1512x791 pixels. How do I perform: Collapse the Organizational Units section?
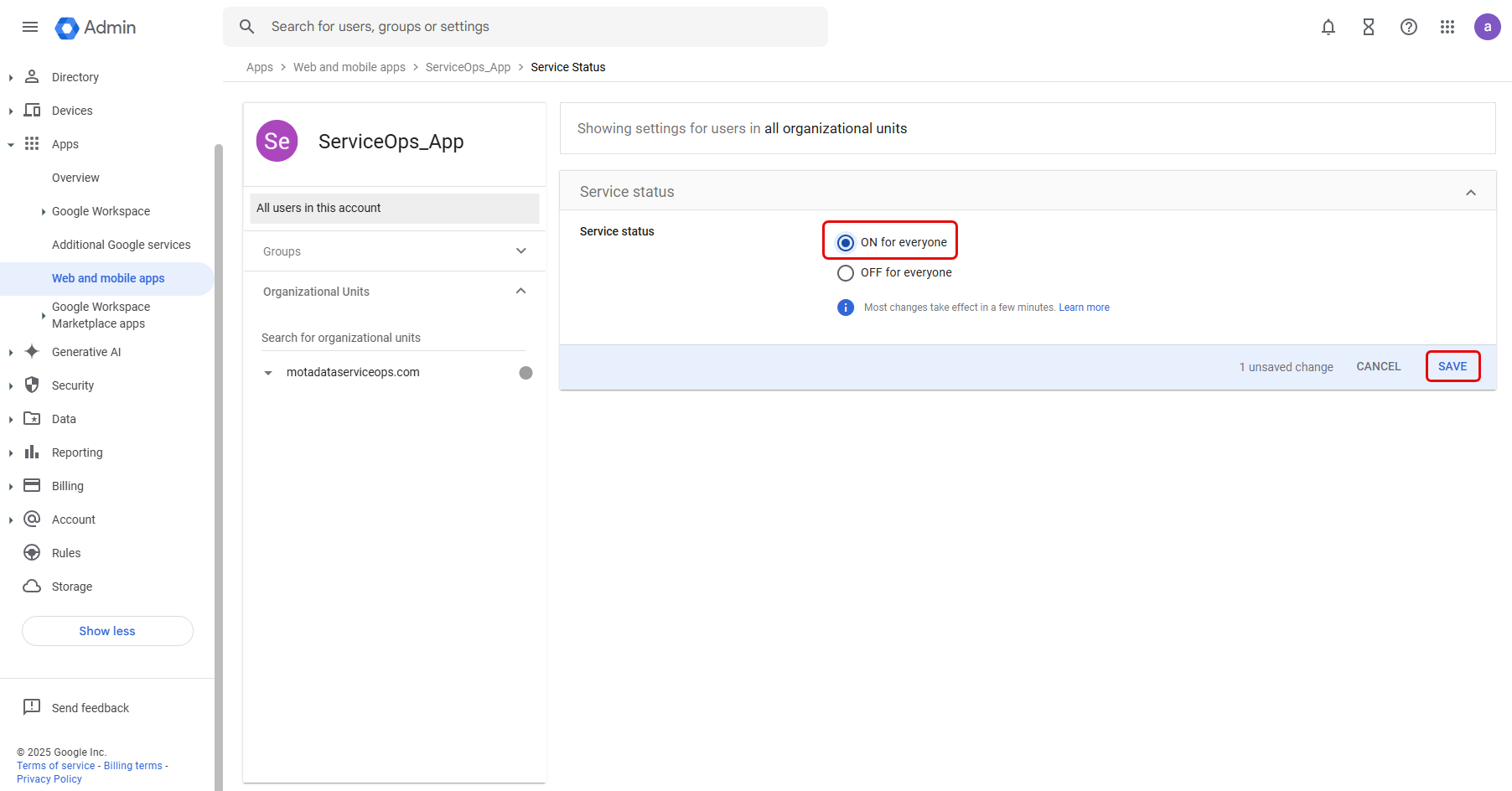tap(520, 292)
